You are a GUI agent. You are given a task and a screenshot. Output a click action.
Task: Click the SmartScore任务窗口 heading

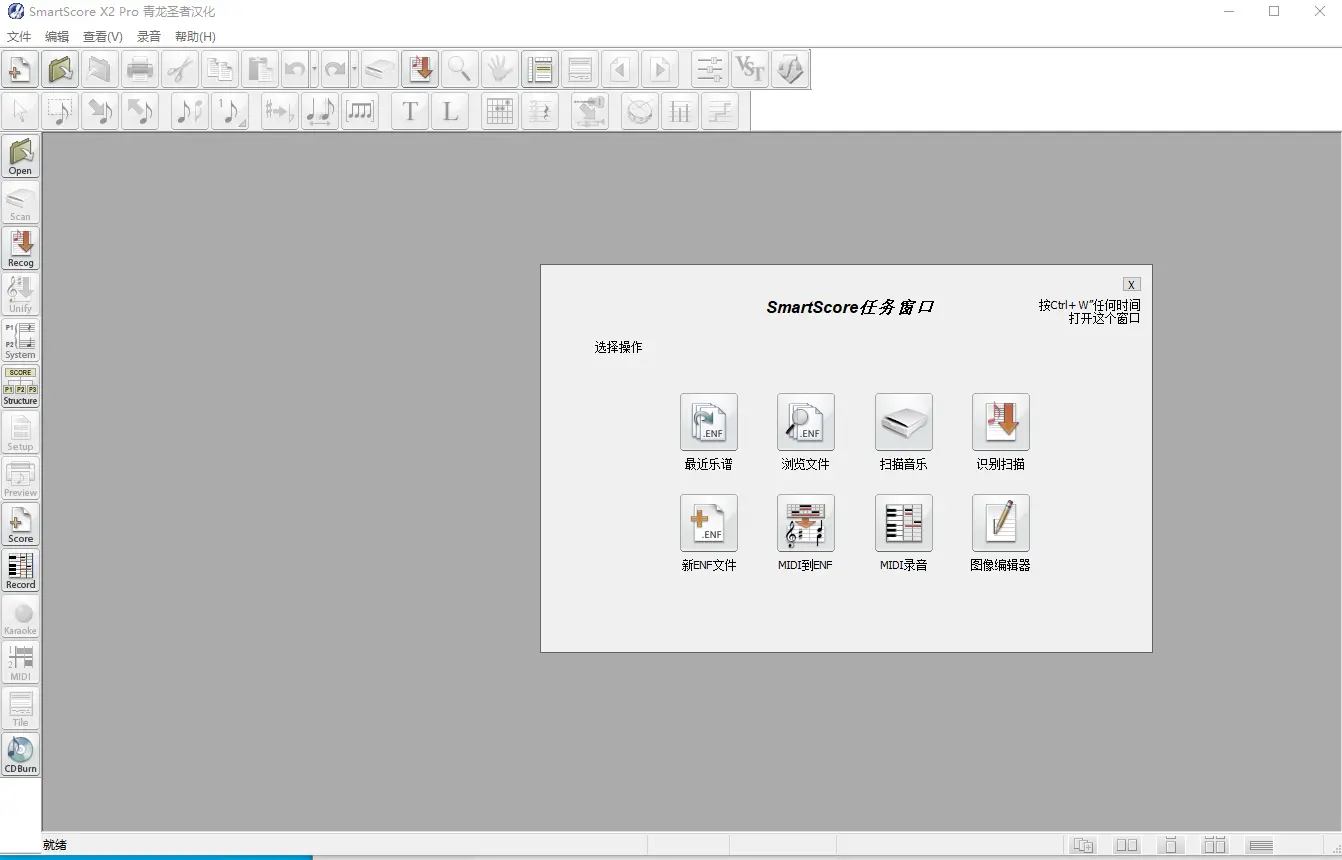850,307
